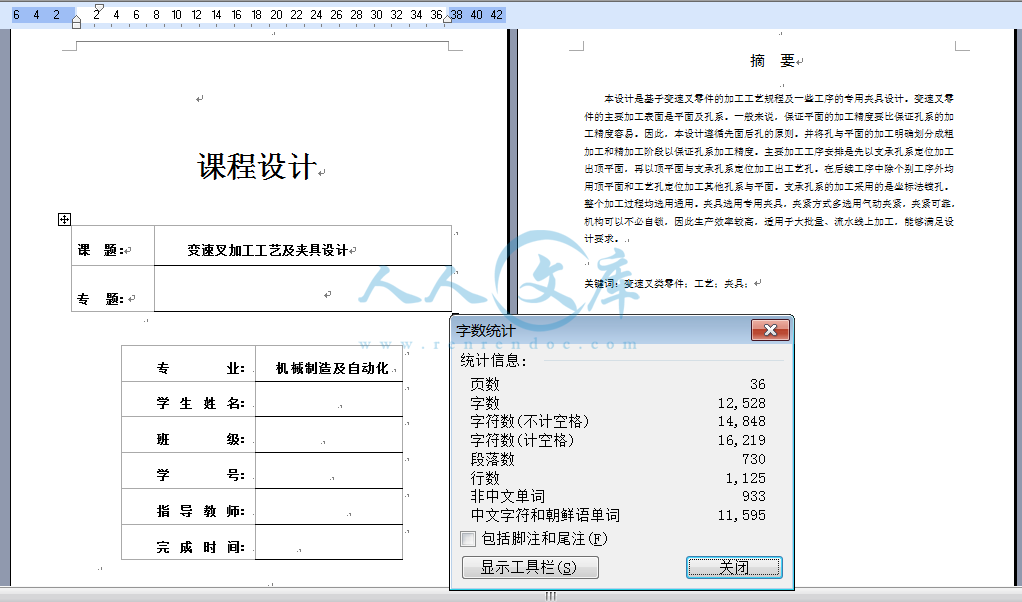The image size is (1022, 602).
Task: Click the 变速叉加工工艺及夹具设计 table cell
Action: (x=303, y=246)
